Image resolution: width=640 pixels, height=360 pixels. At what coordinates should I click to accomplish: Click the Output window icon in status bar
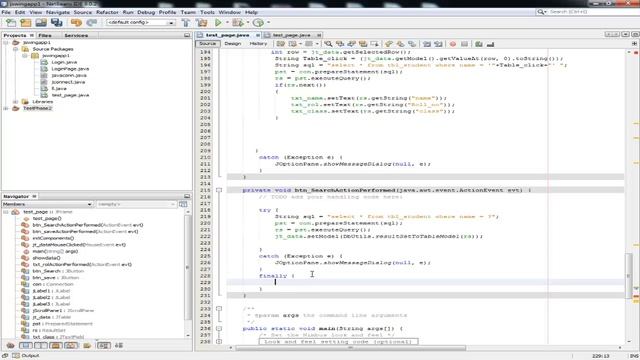tap(16, 356)
